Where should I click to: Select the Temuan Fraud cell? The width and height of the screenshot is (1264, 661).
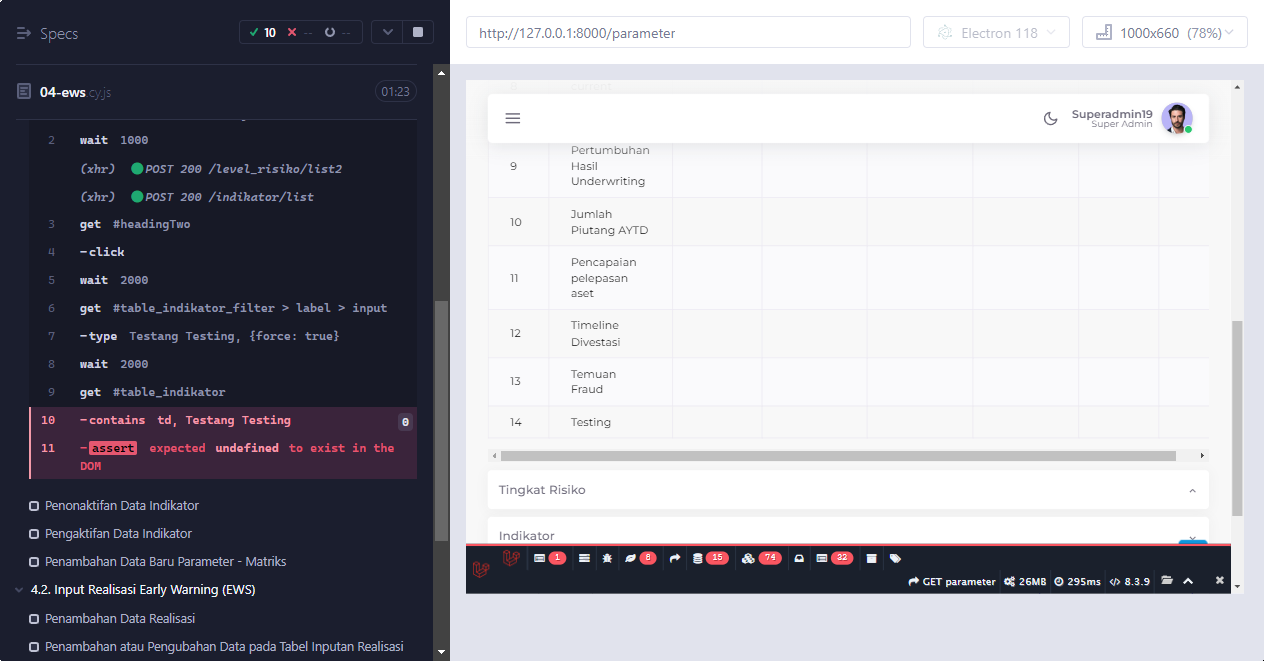pos(610,382)
